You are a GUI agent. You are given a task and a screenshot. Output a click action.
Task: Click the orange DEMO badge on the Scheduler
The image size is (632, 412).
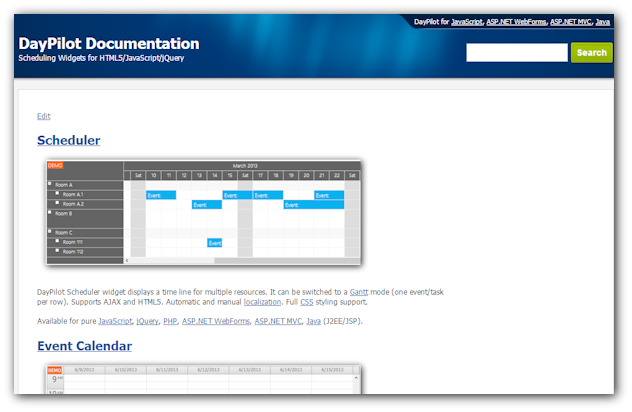[55, 165]
